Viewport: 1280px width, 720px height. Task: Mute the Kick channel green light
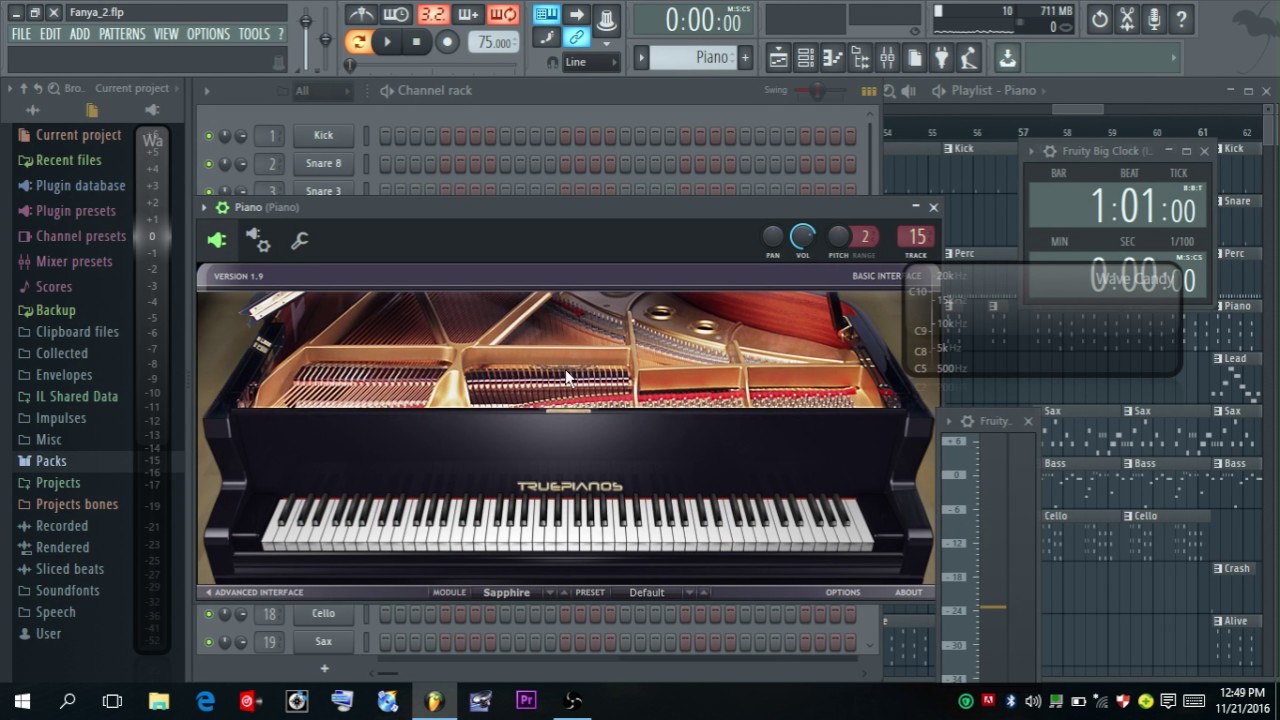209,136
